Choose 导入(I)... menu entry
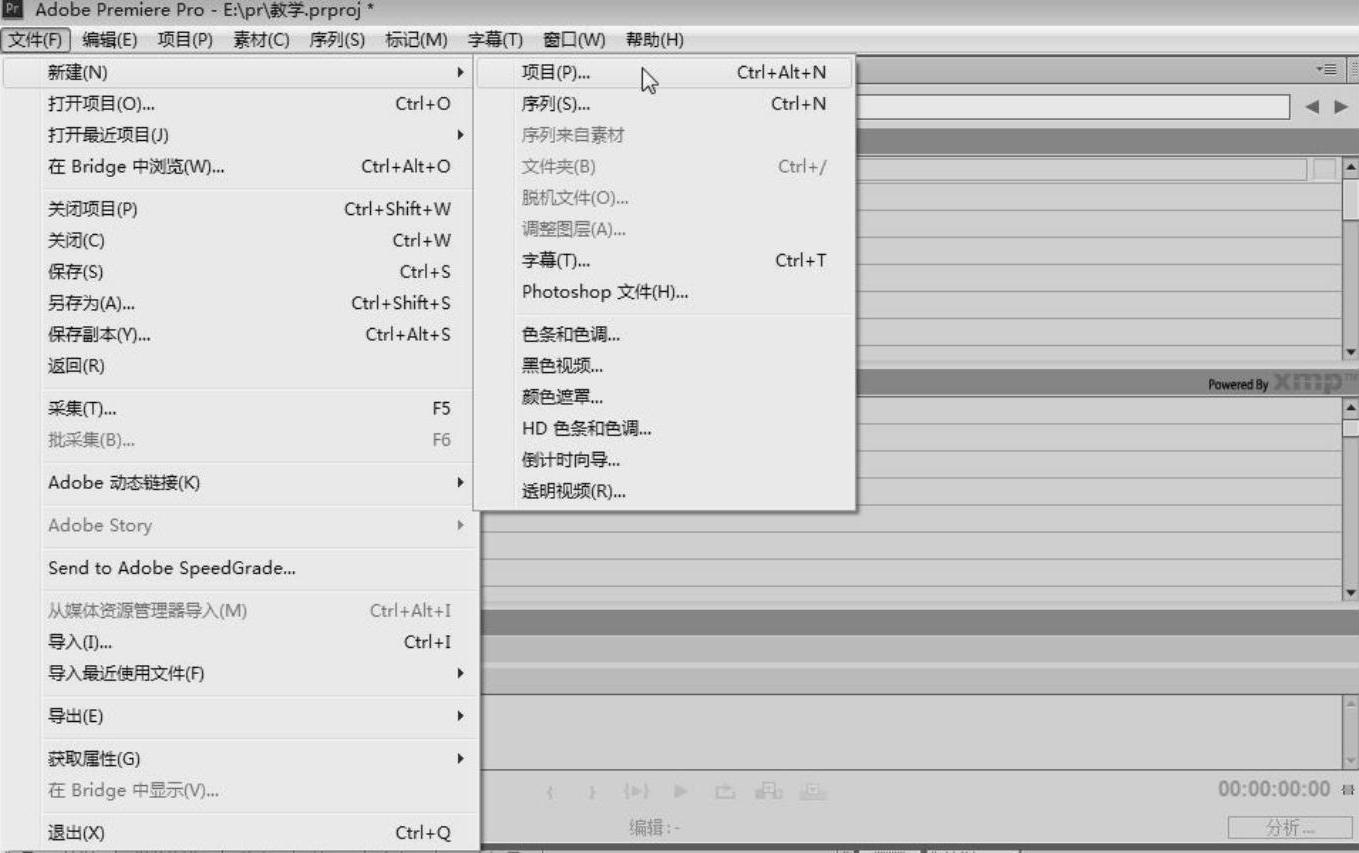 (240, 642)
